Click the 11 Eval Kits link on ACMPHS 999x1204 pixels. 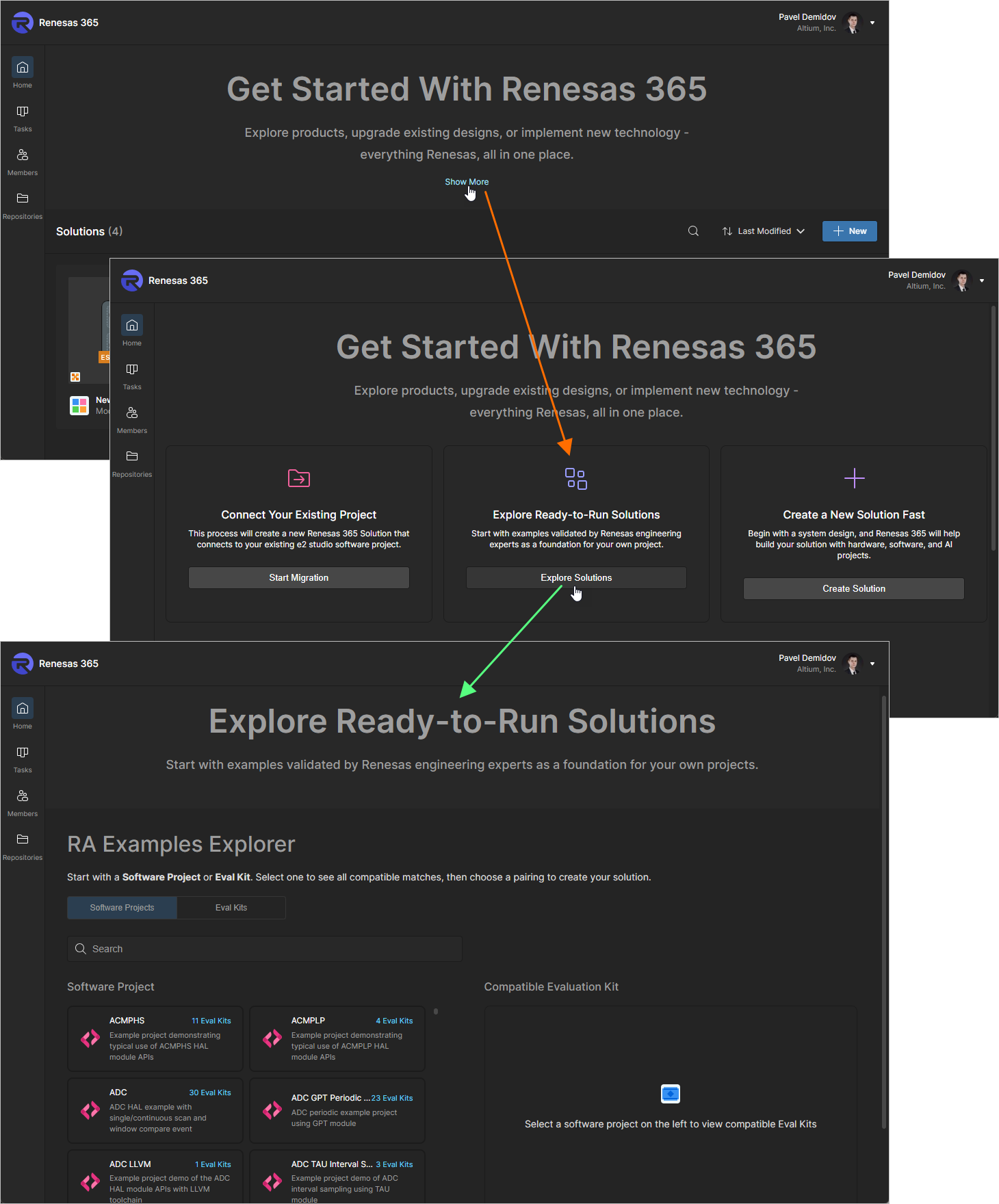211,1021
